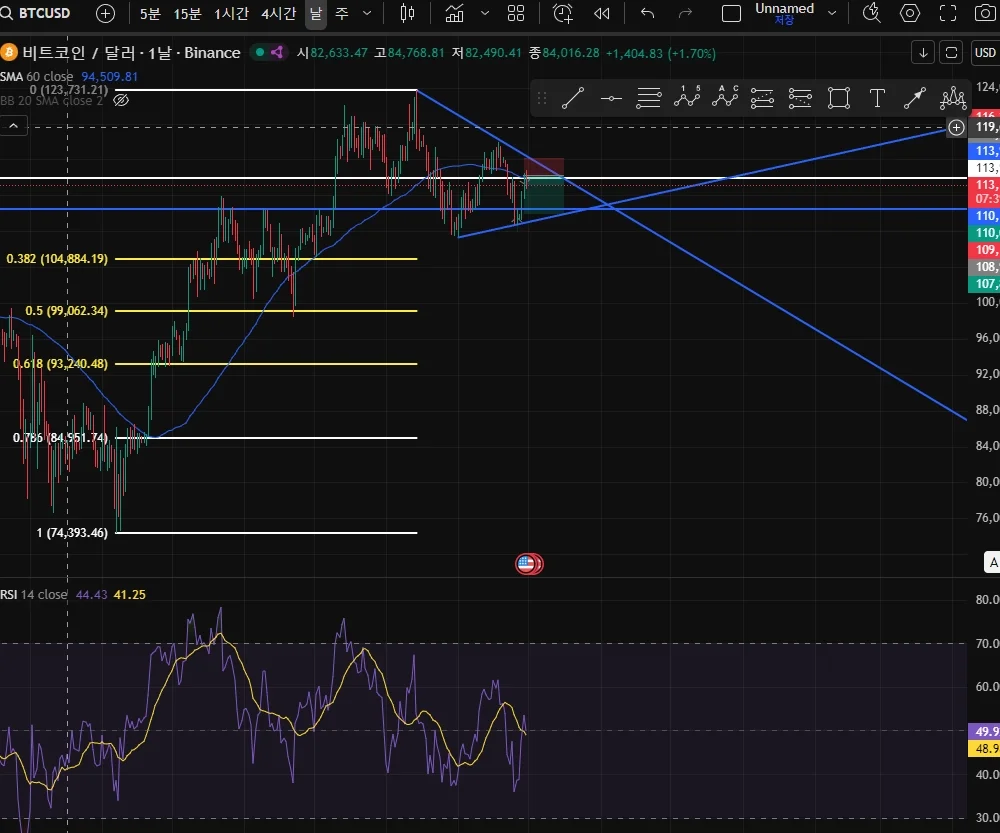The height and width of the screenshot is (833, 1000).
Task: Show the hidden BB 20 SMA indicator
Action: click(121, 100)
